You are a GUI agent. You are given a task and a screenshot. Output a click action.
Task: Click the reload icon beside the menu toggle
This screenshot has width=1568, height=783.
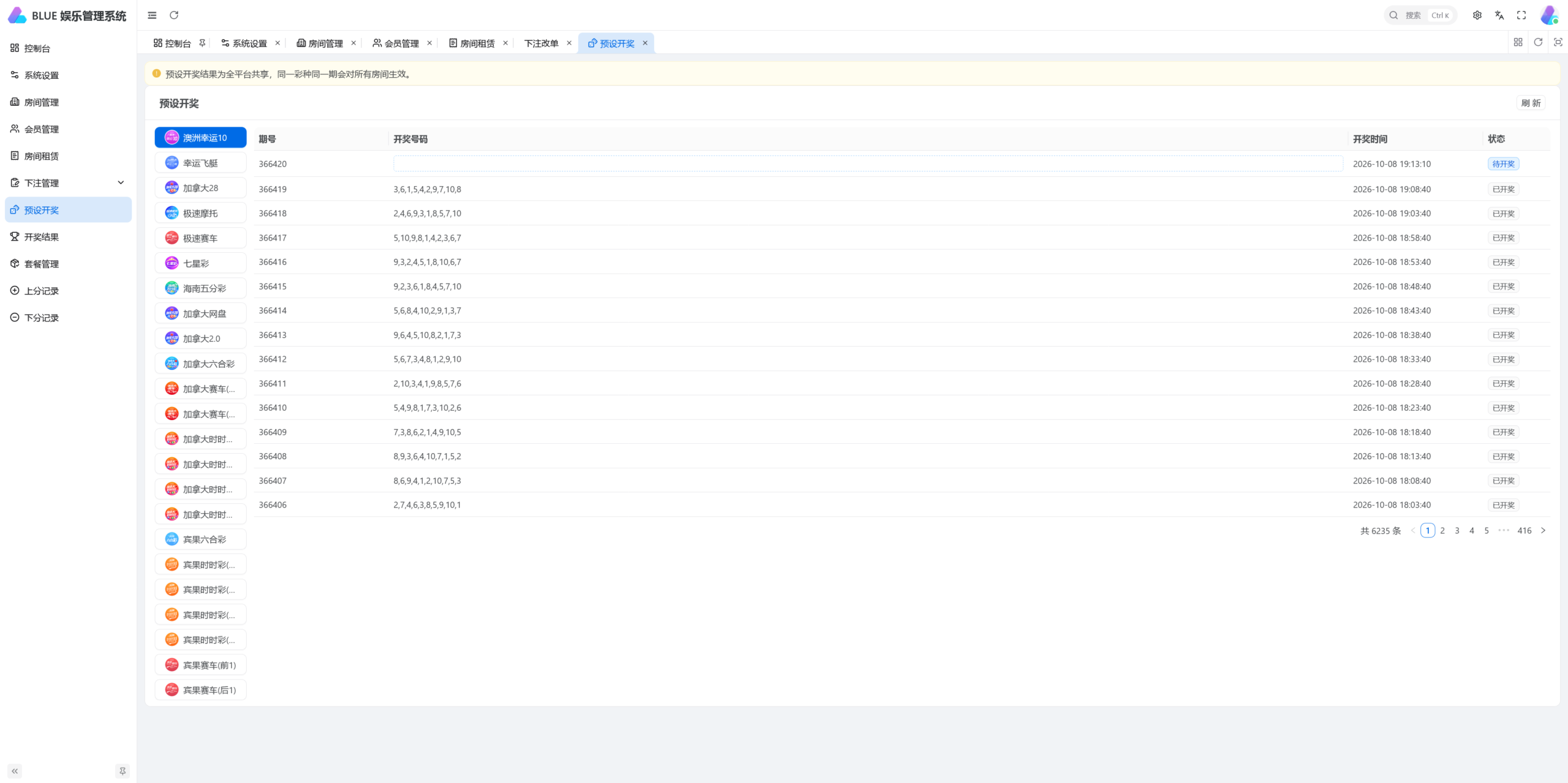point(174,15)
